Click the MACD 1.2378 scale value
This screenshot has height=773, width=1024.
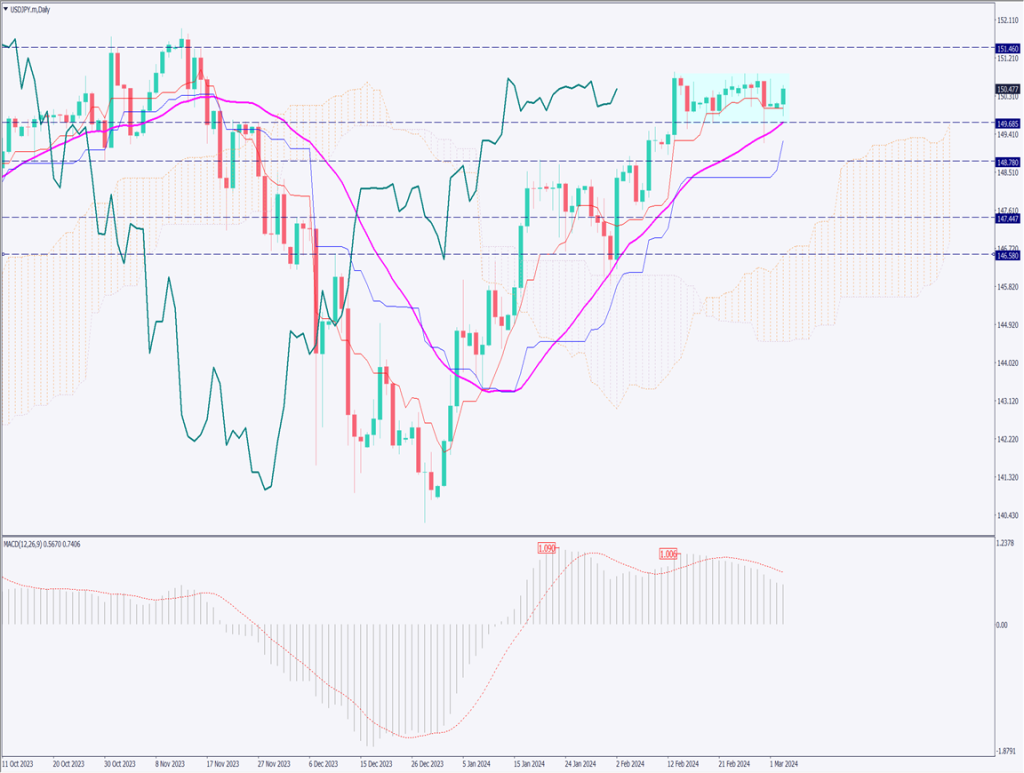(x=1005, y=543)
